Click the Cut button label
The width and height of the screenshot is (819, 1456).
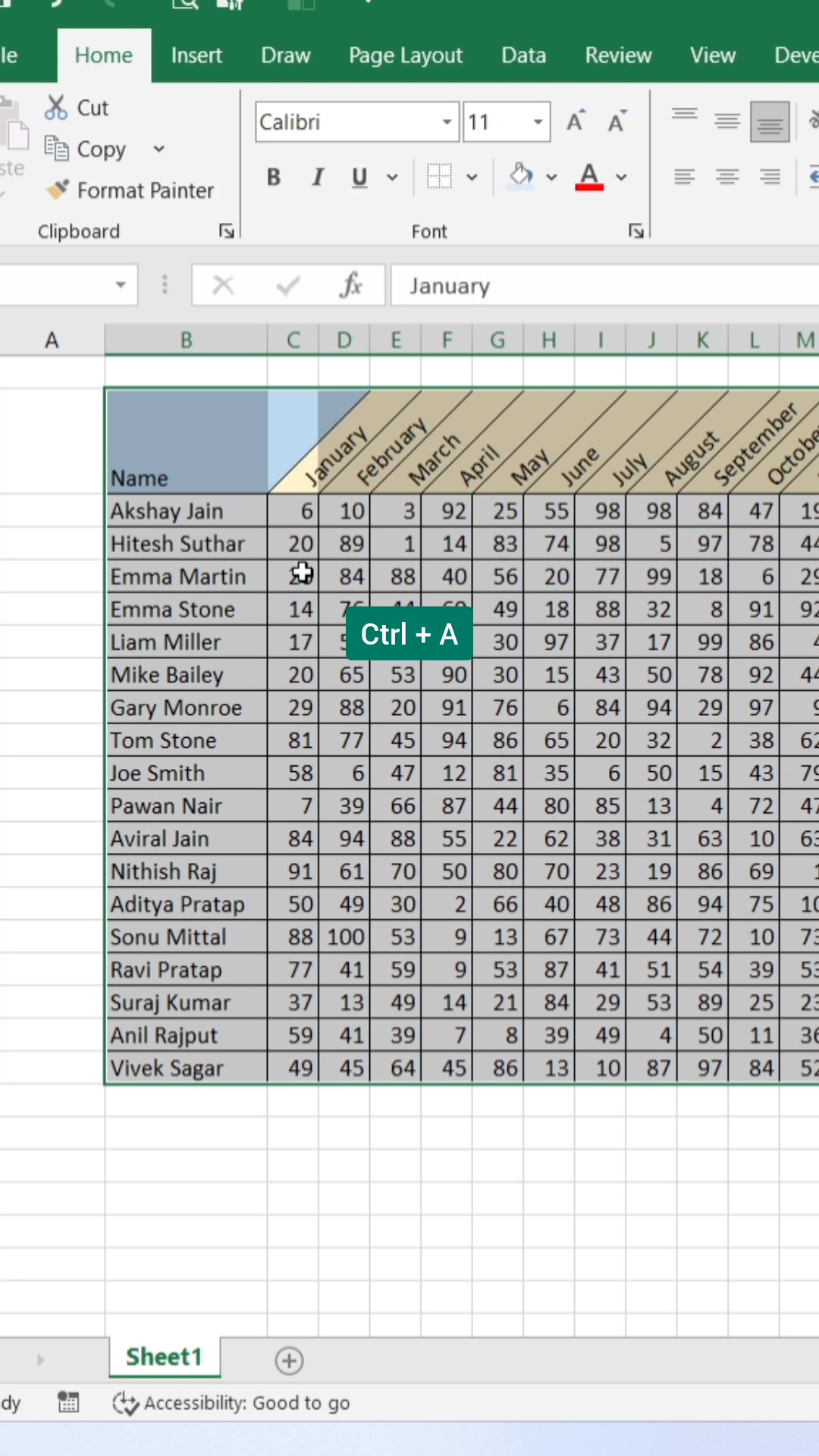[93, 108]
